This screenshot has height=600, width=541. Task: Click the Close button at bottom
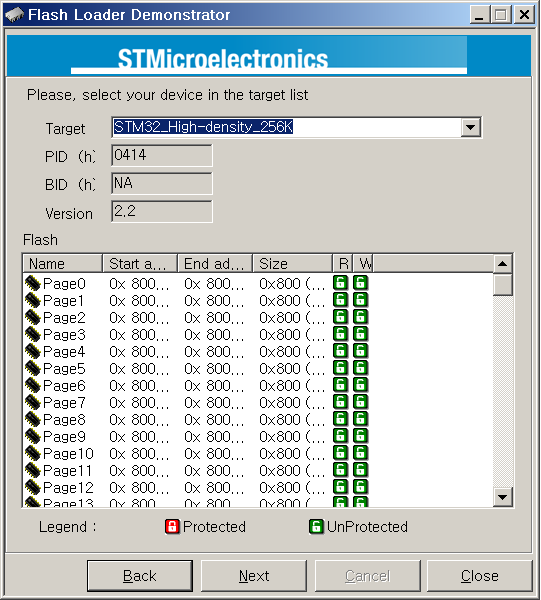coord(479,576)
